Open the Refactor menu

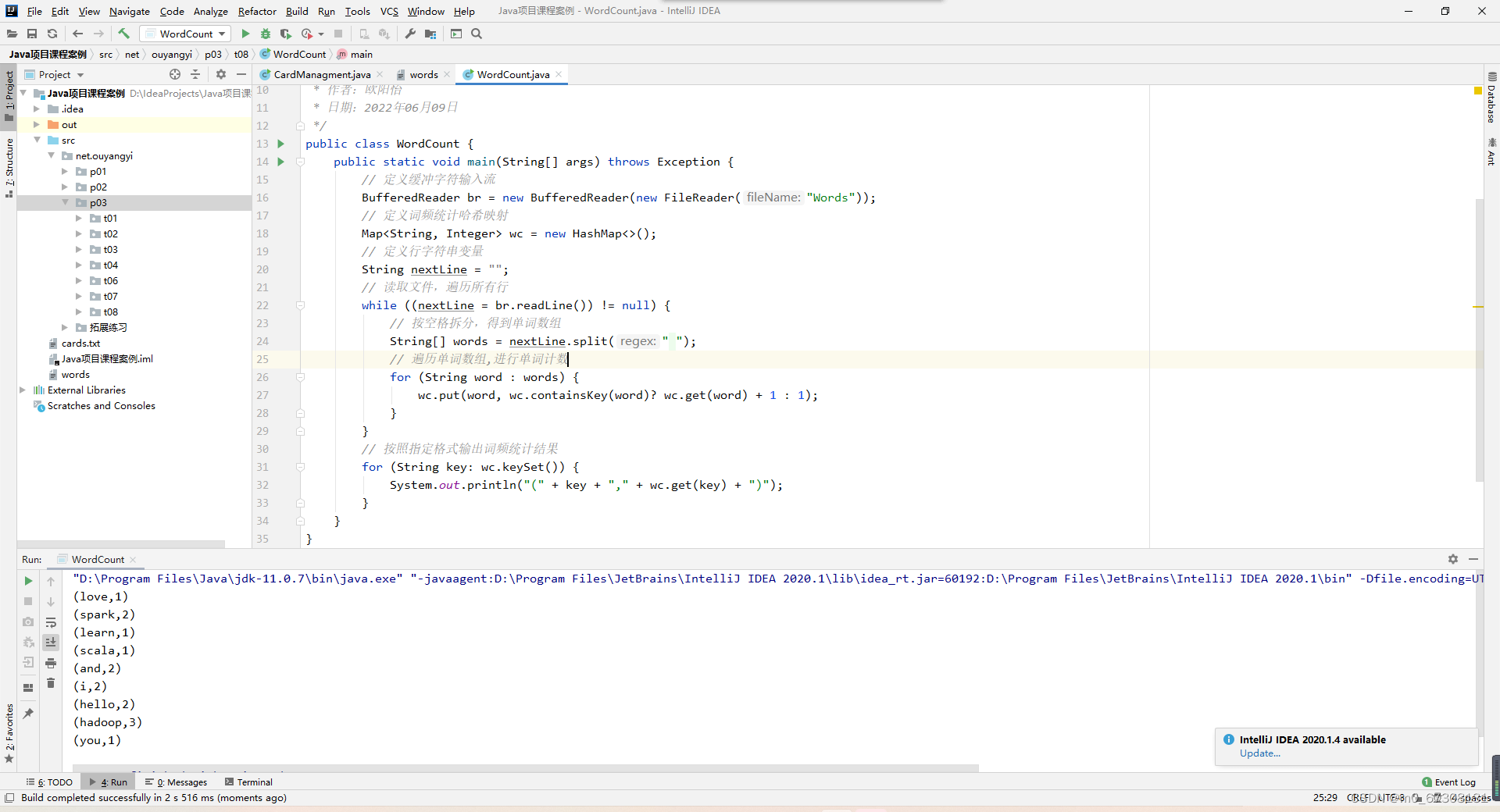[x=257, y=11]
